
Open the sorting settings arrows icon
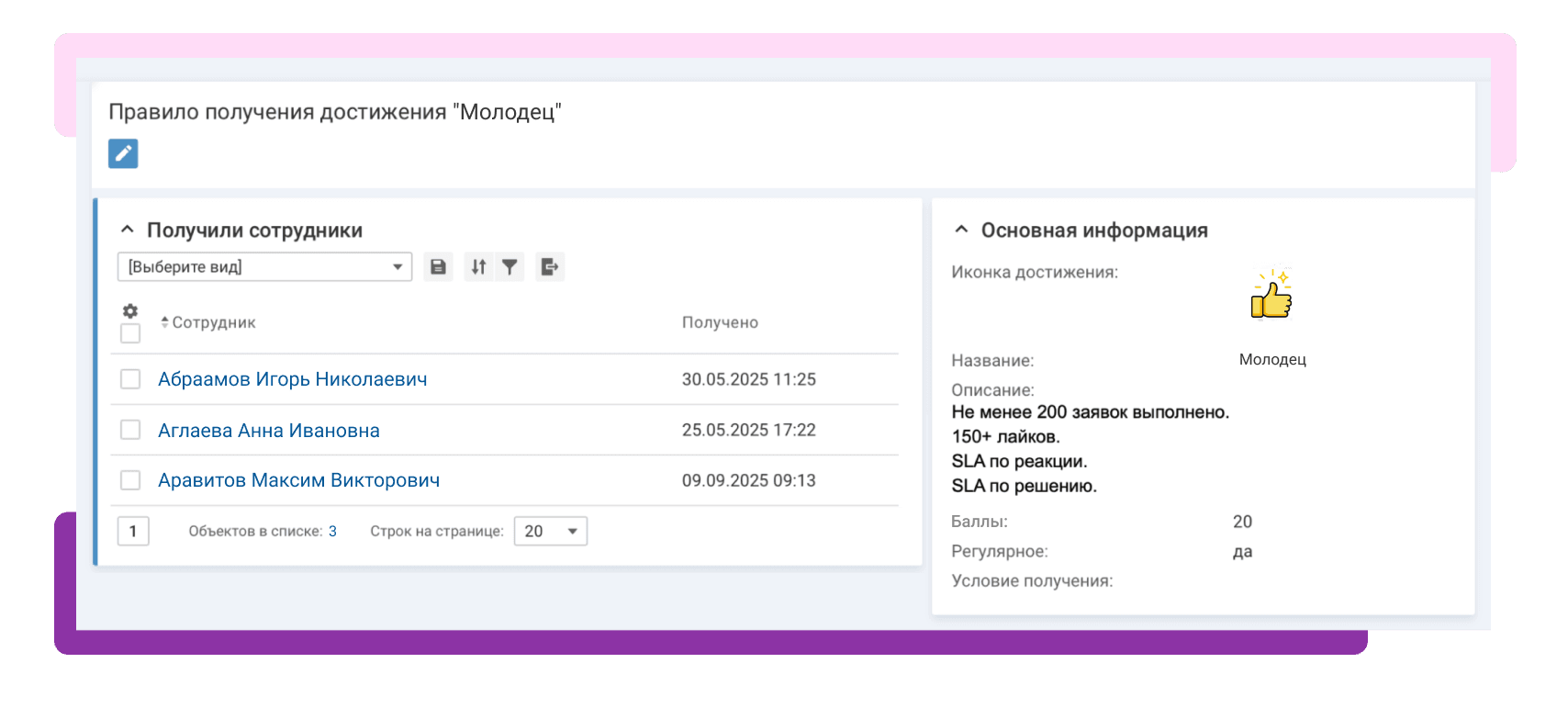tap(478, 267)
